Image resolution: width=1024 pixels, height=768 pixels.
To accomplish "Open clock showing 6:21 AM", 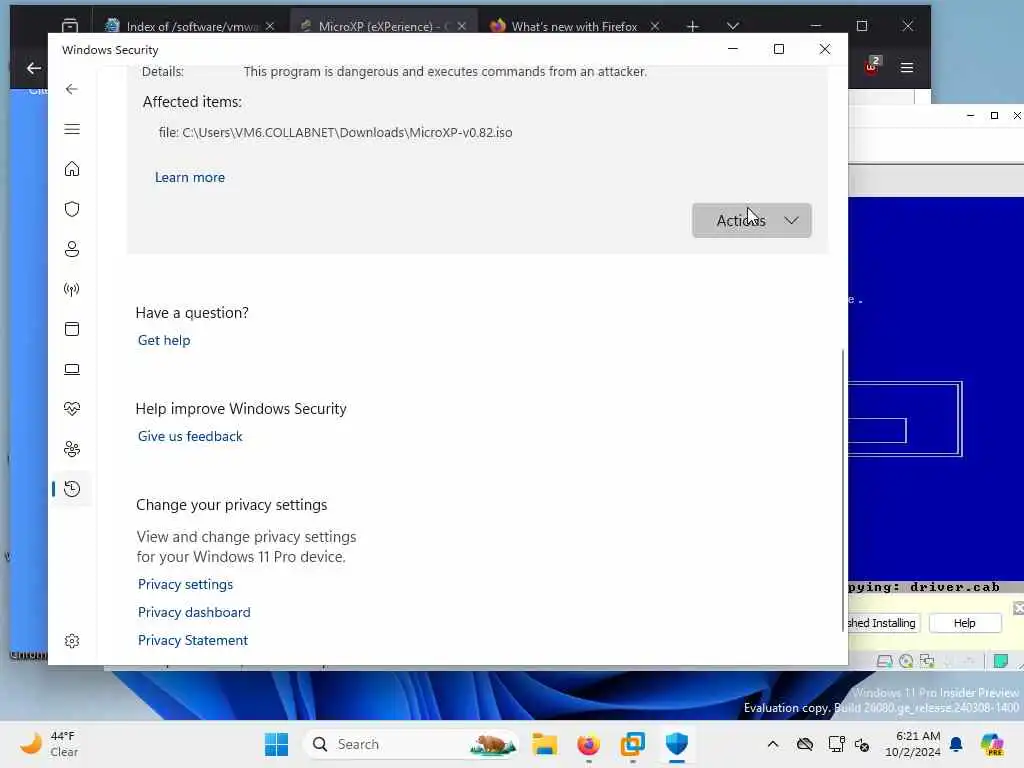I will [x=913, y=744].
